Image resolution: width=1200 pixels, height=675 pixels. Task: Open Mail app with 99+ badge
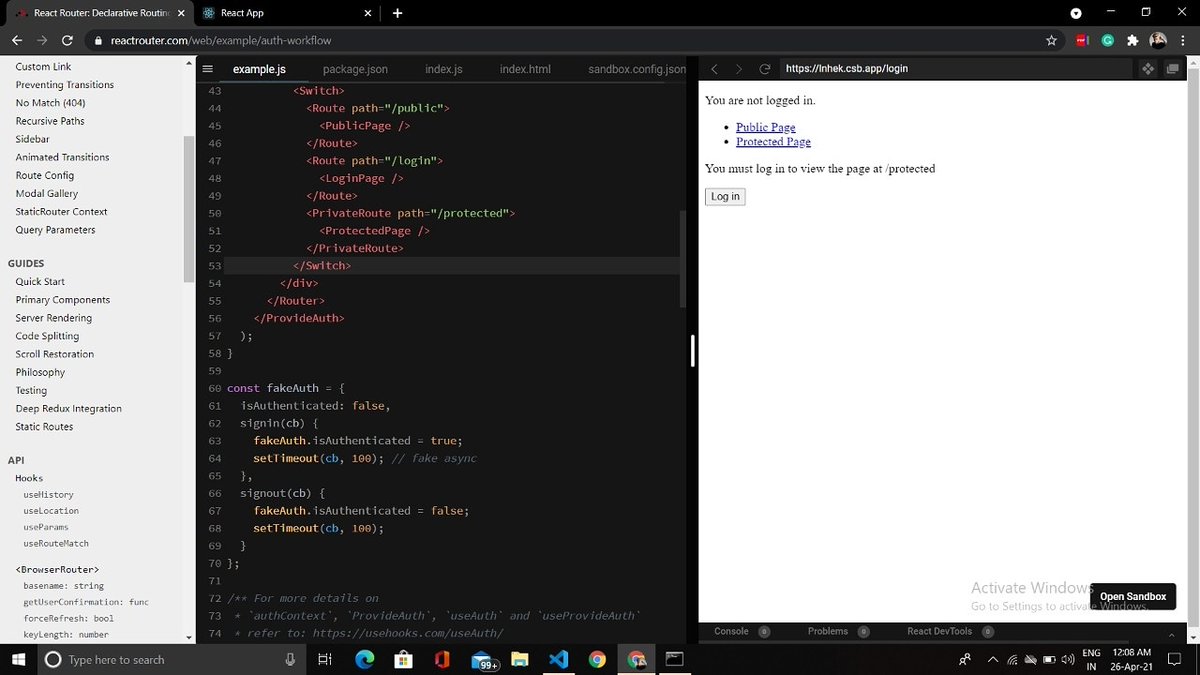(x=483, y=660)
